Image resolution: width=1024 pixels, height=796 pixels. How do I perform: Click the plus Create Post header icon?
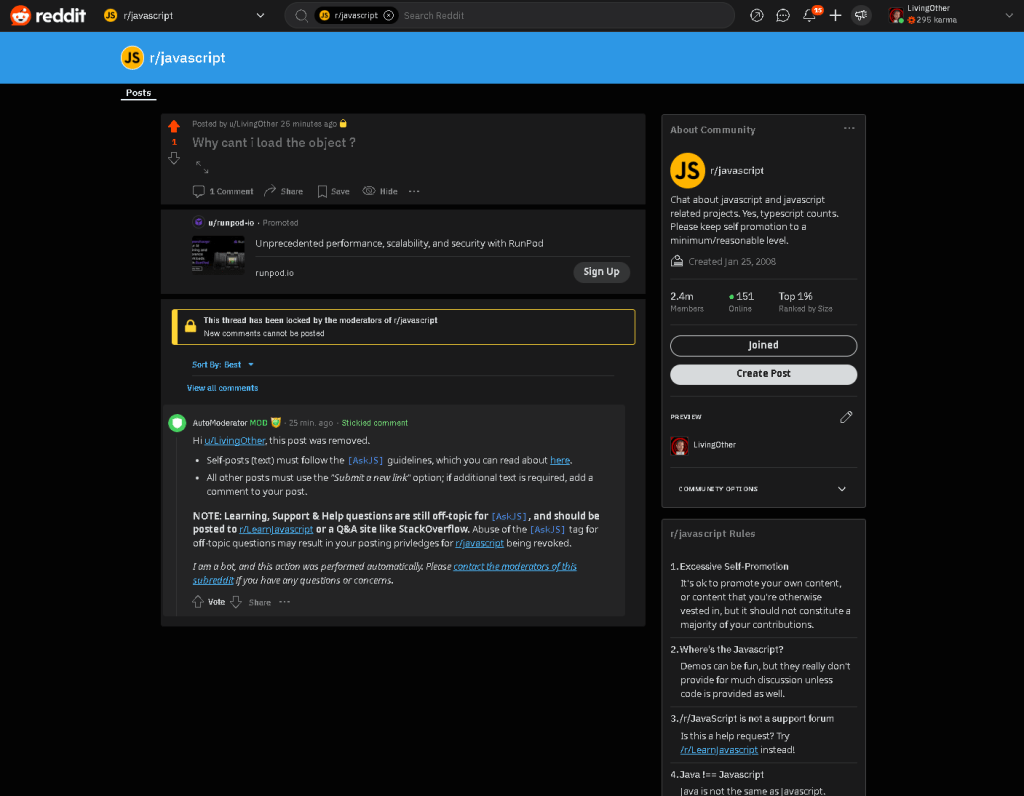835,15
